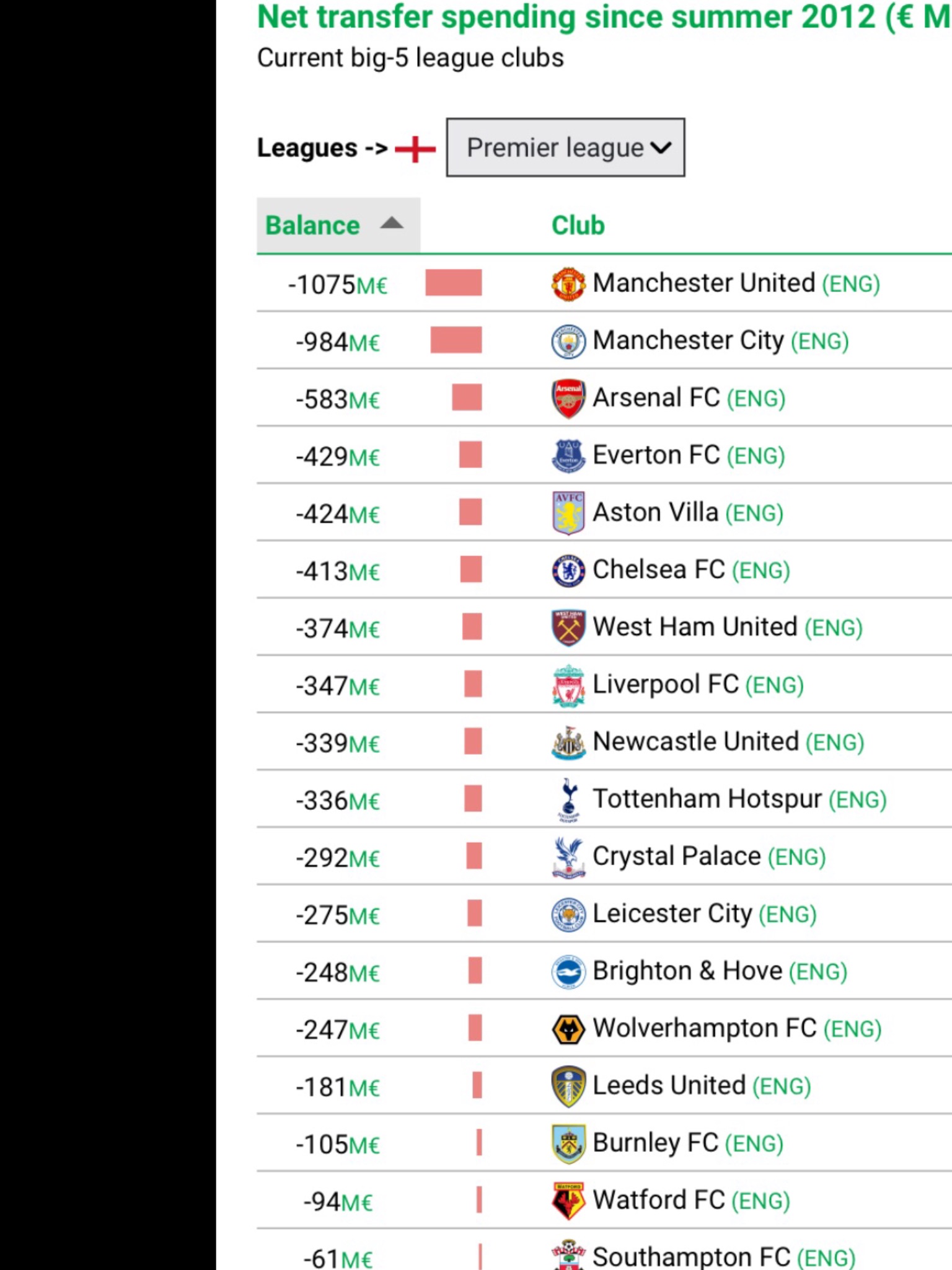The height and width of the screenshot is (1270, 952).
Task: Click the Watford FC crest icon
Action: 568,1201
